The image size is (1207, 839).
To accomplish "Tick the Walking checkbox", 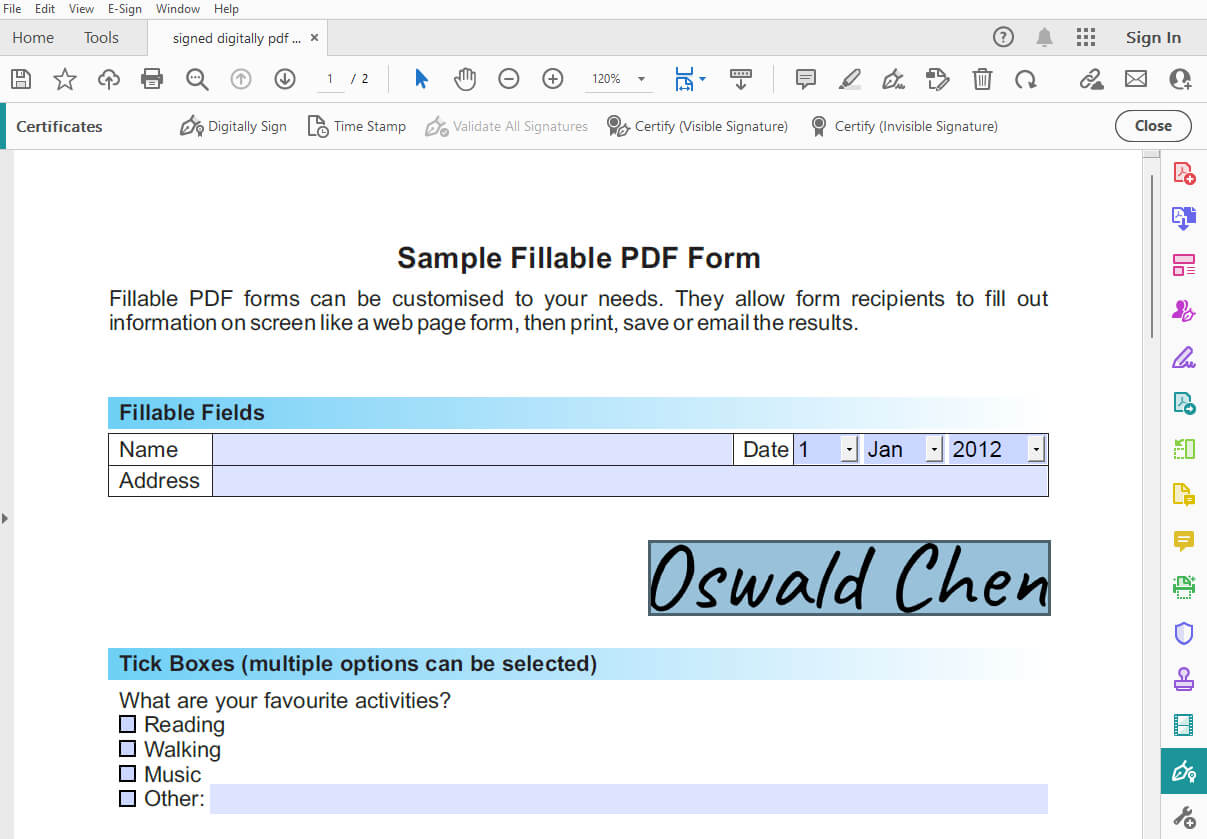I will [x=128, y=748].
